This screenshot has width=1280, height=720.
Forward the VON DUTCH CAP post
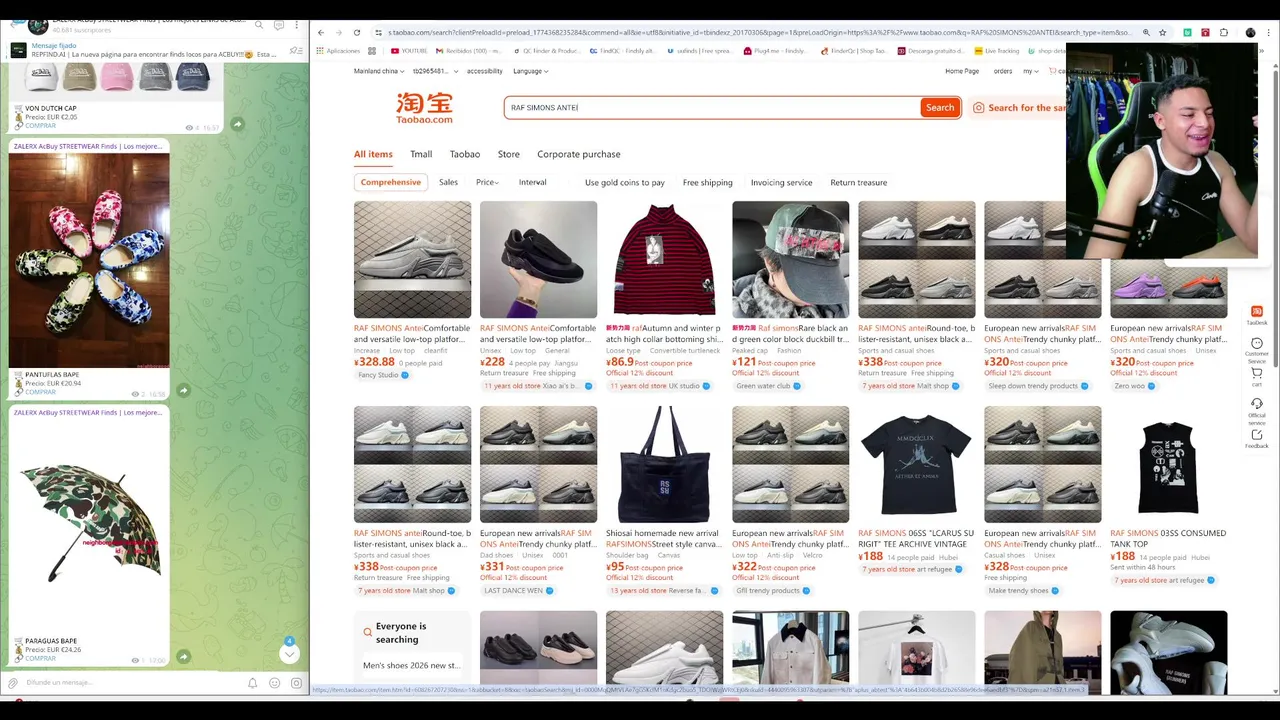[237, 124]
